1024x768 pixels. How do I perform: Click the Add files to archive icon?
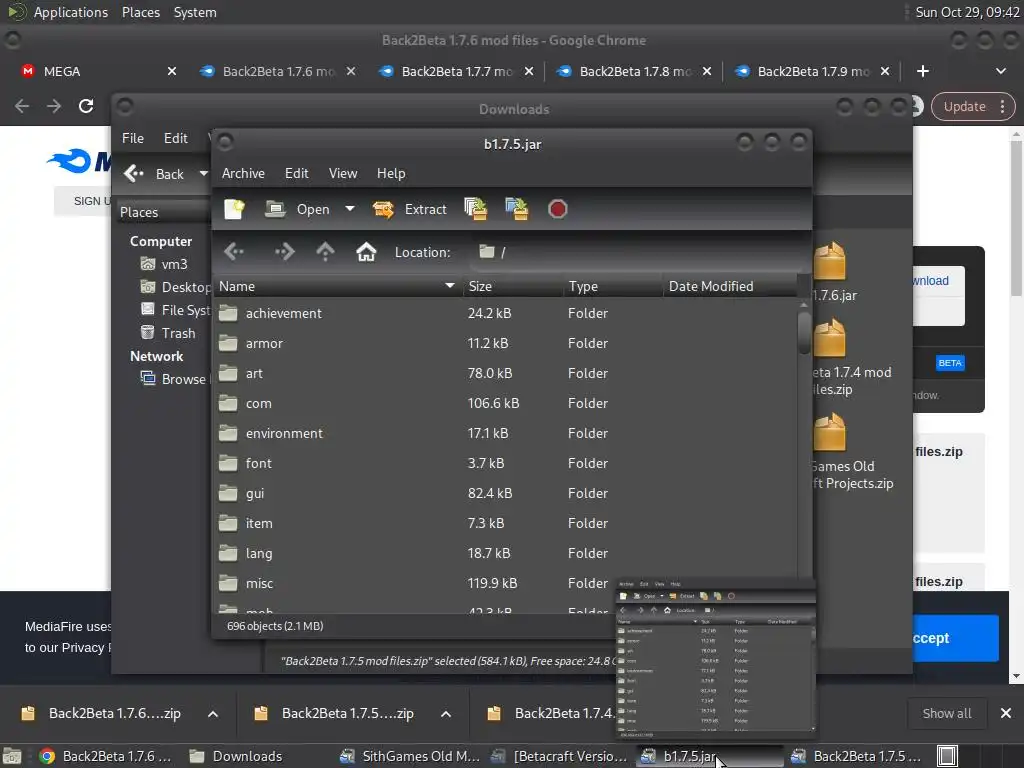tap(476, 209)
